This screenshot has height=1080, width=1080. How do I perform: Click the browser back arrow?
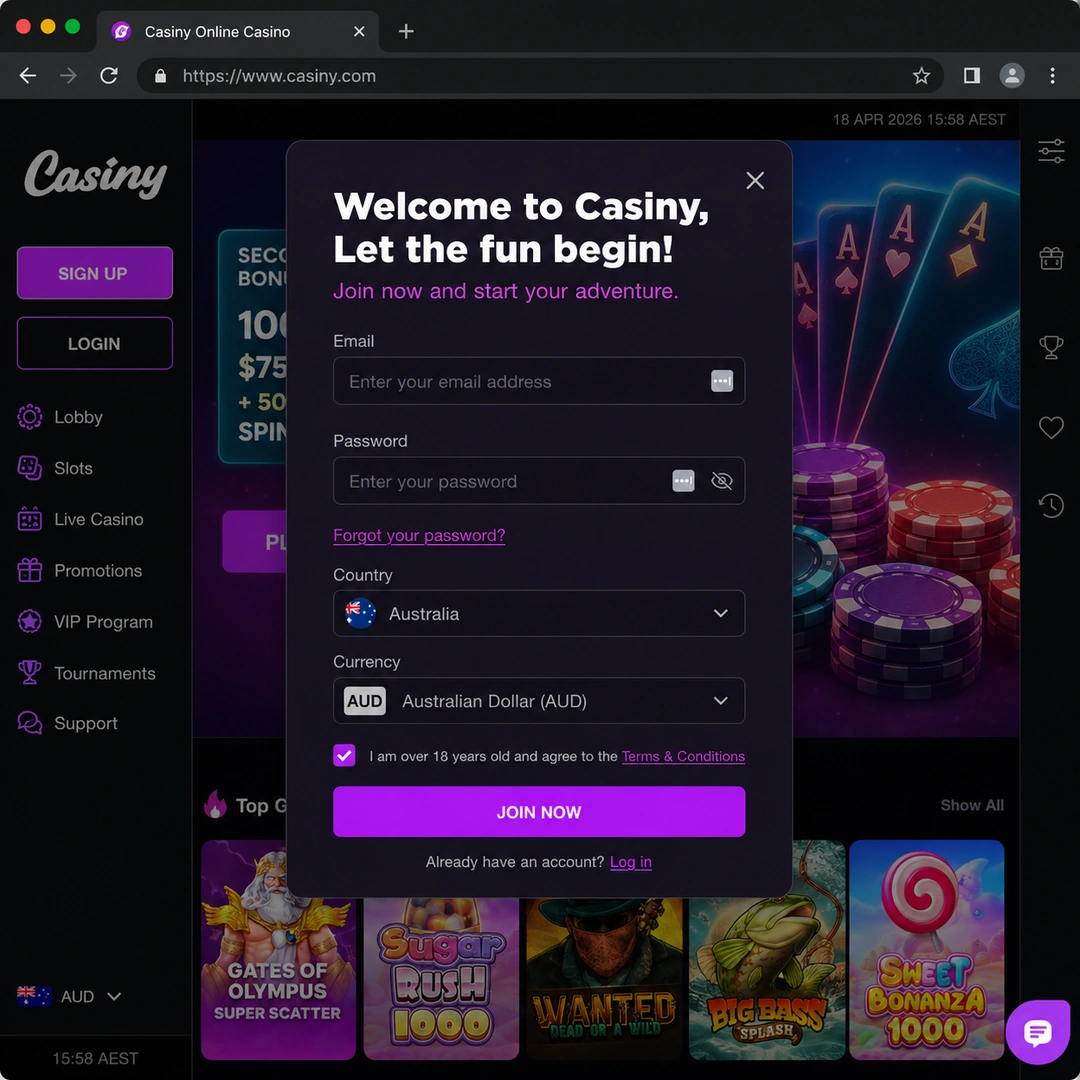(28, 76)
